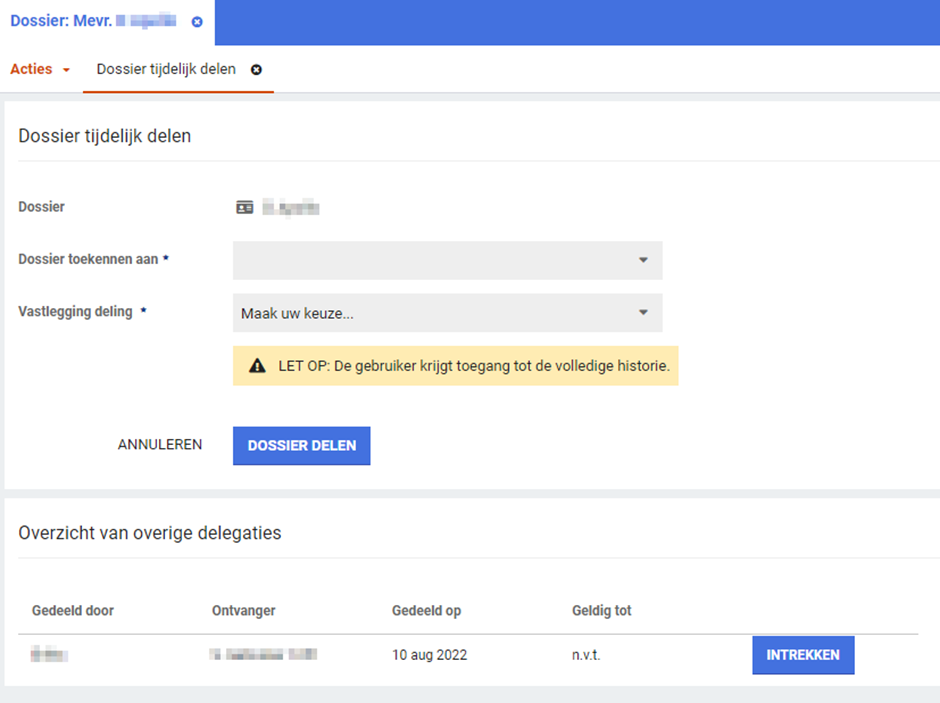Click the 'Gedeeld door' column header
Screen dimensions: 940x703
point(73,611)
